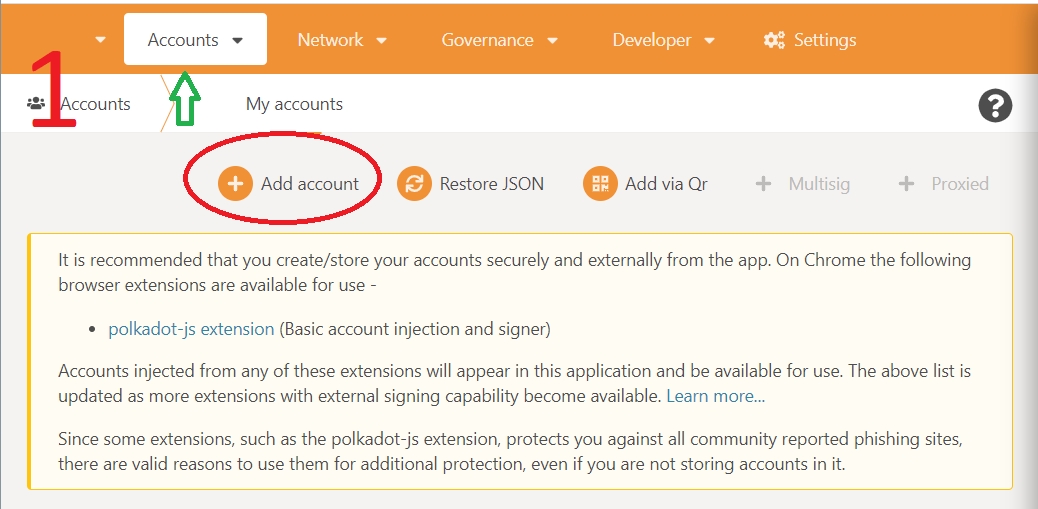Open the Settings menu label
The image size is (1038, 509).
(x=825, y=40)
